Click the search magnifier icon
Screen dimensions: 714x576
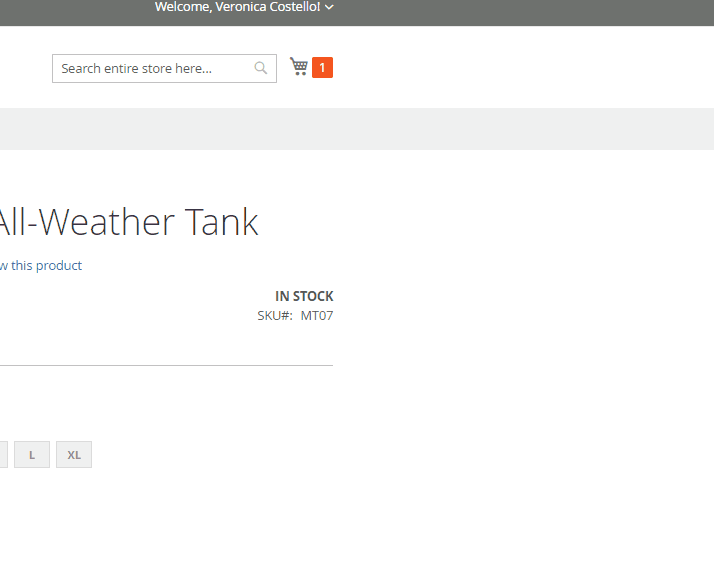tap(260, 68)
